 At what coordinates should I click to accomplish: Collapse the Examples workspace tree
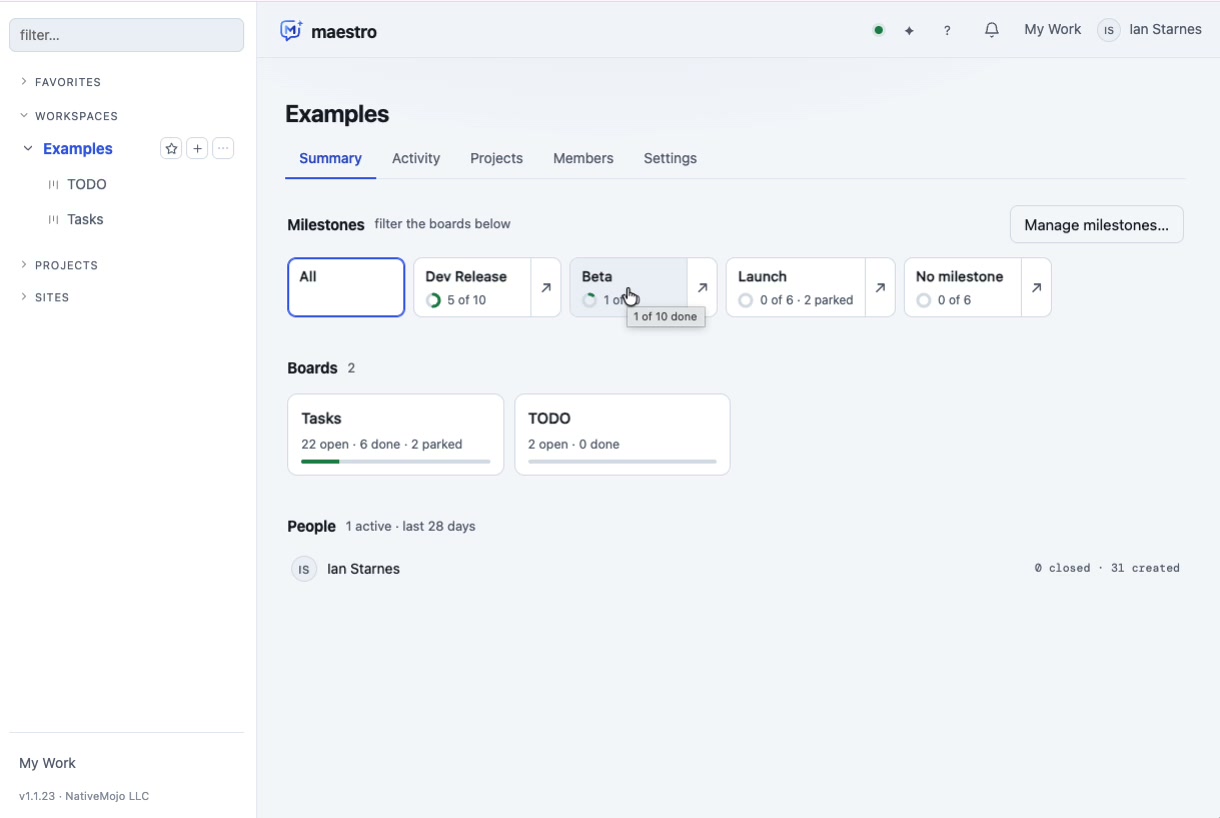click(28, 149)
